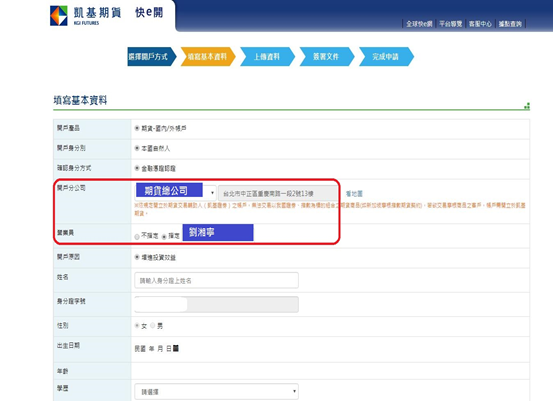Open 全球快e開 in top navigation

point(419,24)
